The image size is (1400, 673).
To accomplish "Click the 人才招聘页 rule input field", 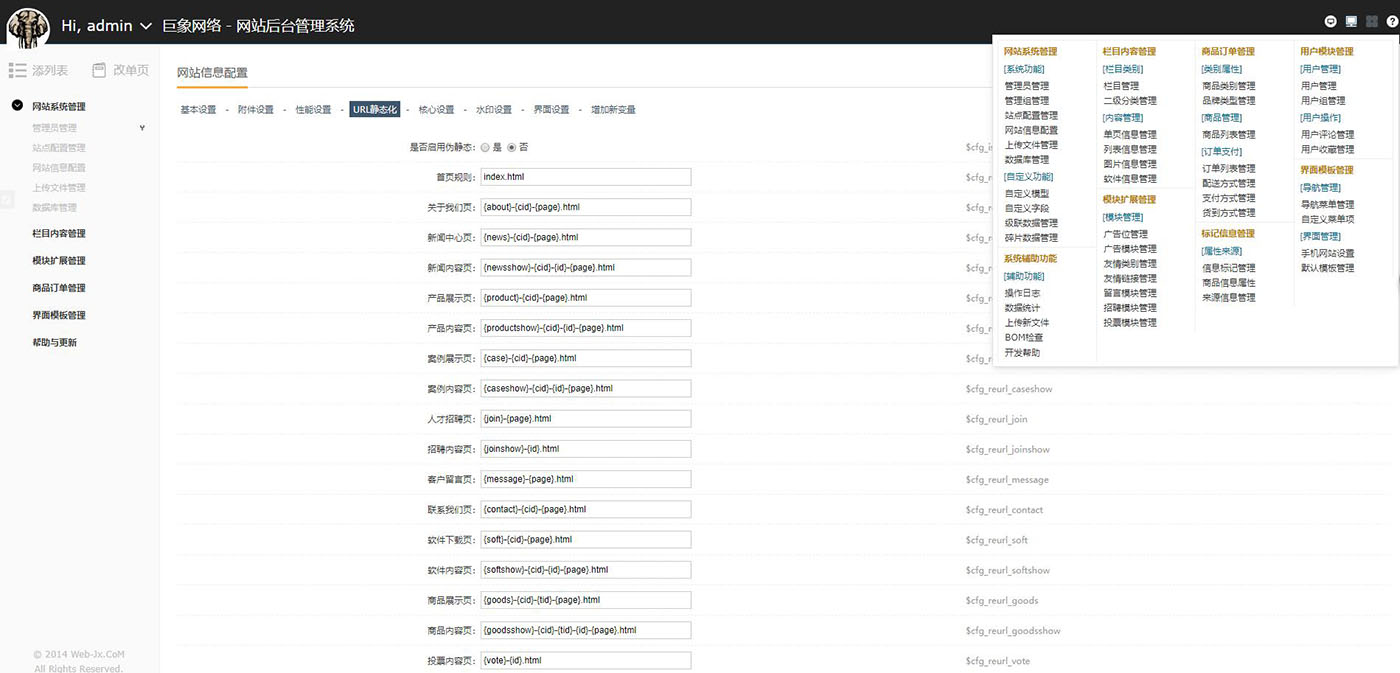I will click(585, 419).
